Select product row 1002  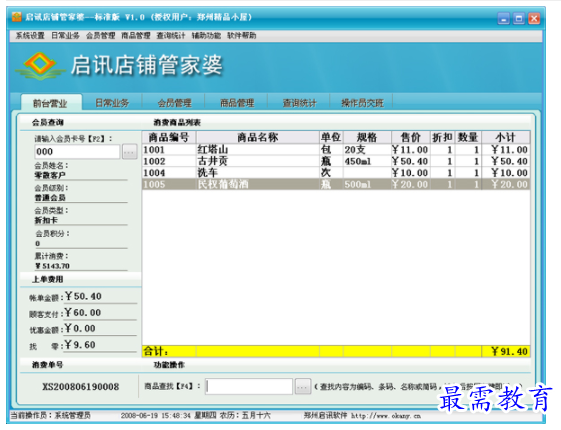click(x=336, y=161)
